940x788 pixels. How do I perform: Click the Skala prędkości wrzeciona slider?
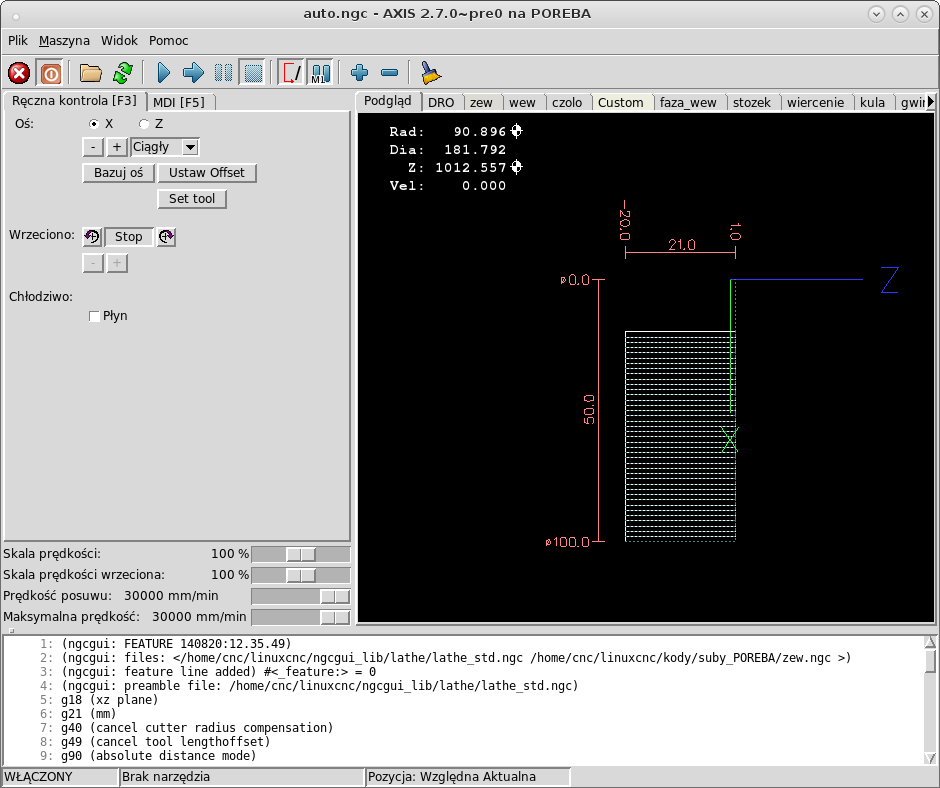[x=300, y=575]
